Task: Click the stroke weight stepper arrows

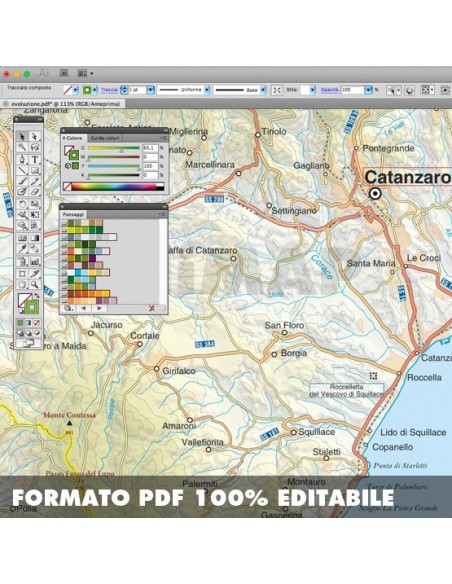Action: [124, 90]
